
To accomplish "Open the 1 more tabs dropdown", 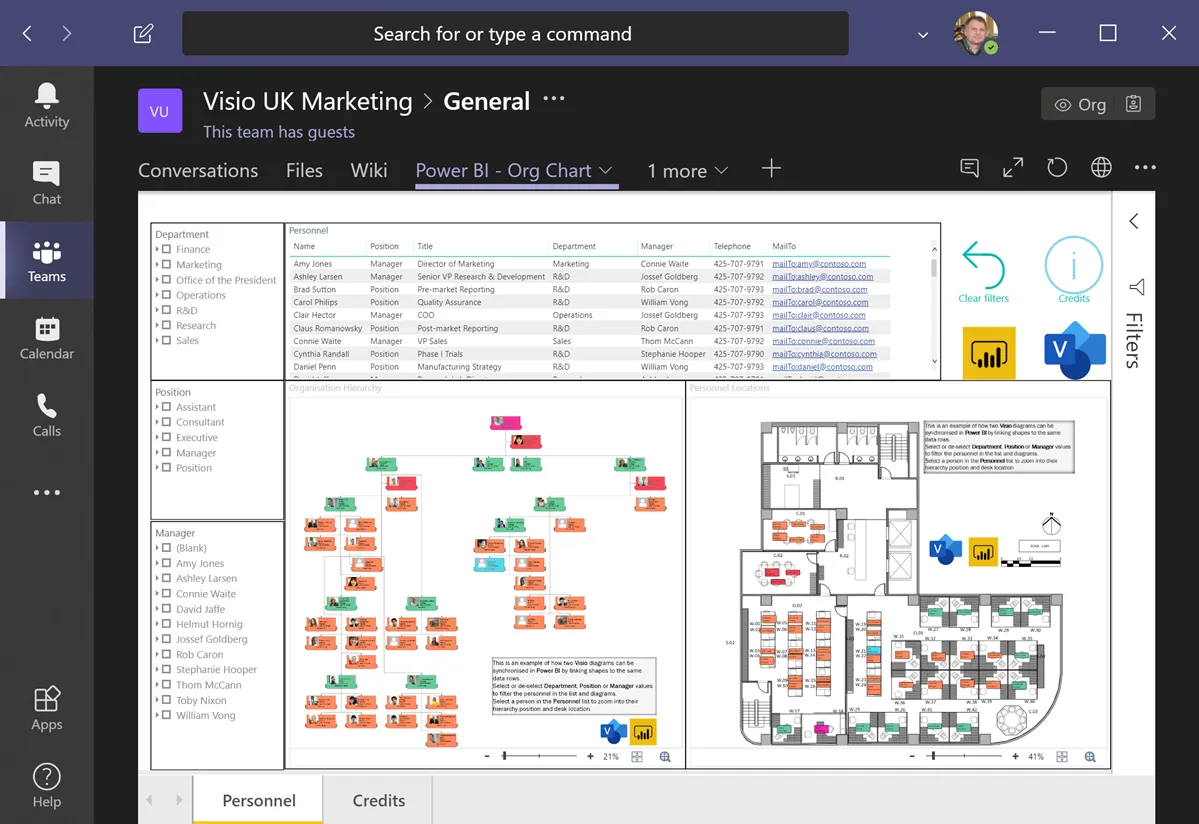I will (x=687, y=170).
